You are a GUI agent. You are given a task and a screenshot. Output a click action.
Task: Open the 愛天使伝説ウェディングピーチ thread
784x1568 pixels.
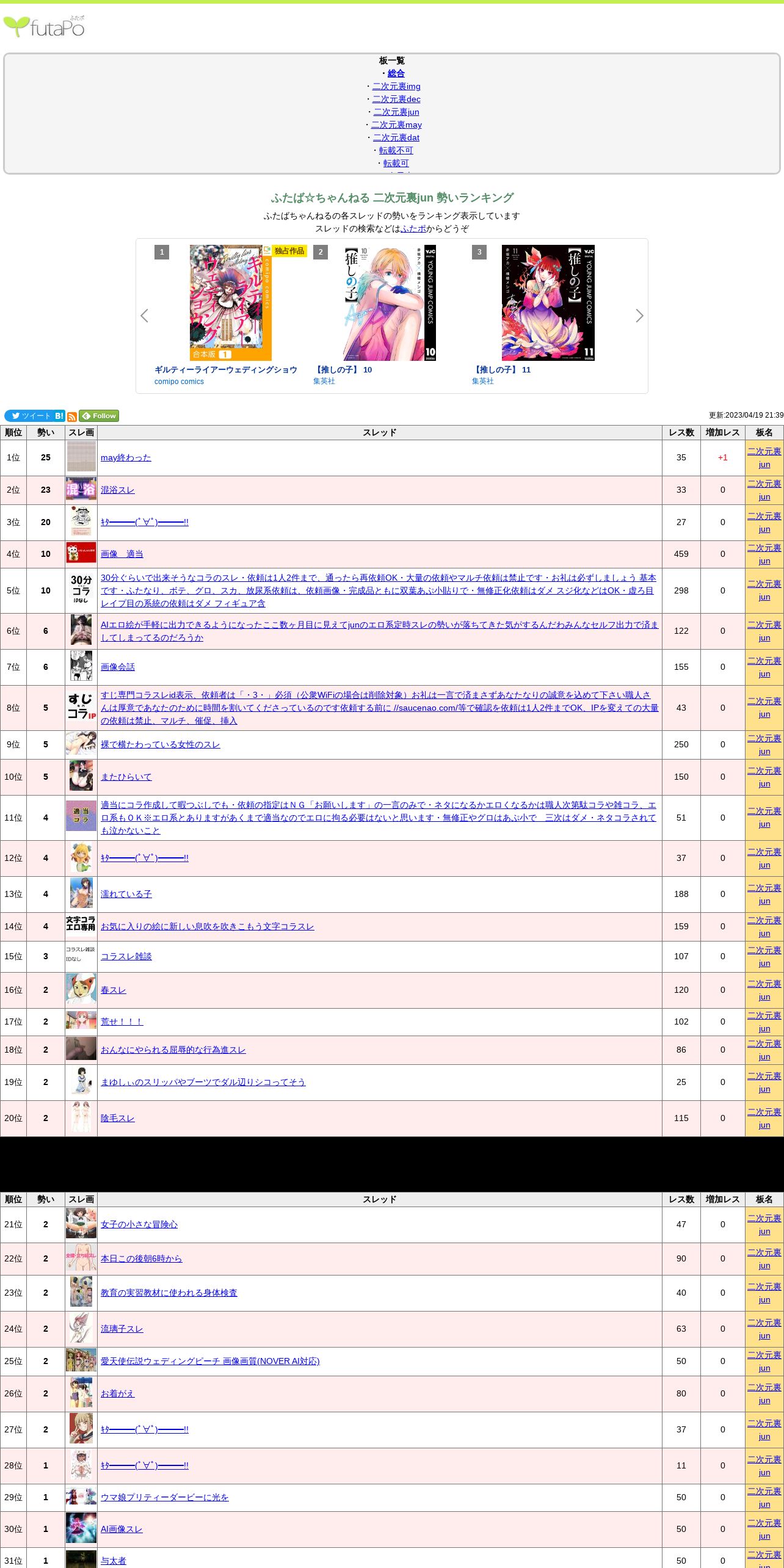tap(210, 1361)
